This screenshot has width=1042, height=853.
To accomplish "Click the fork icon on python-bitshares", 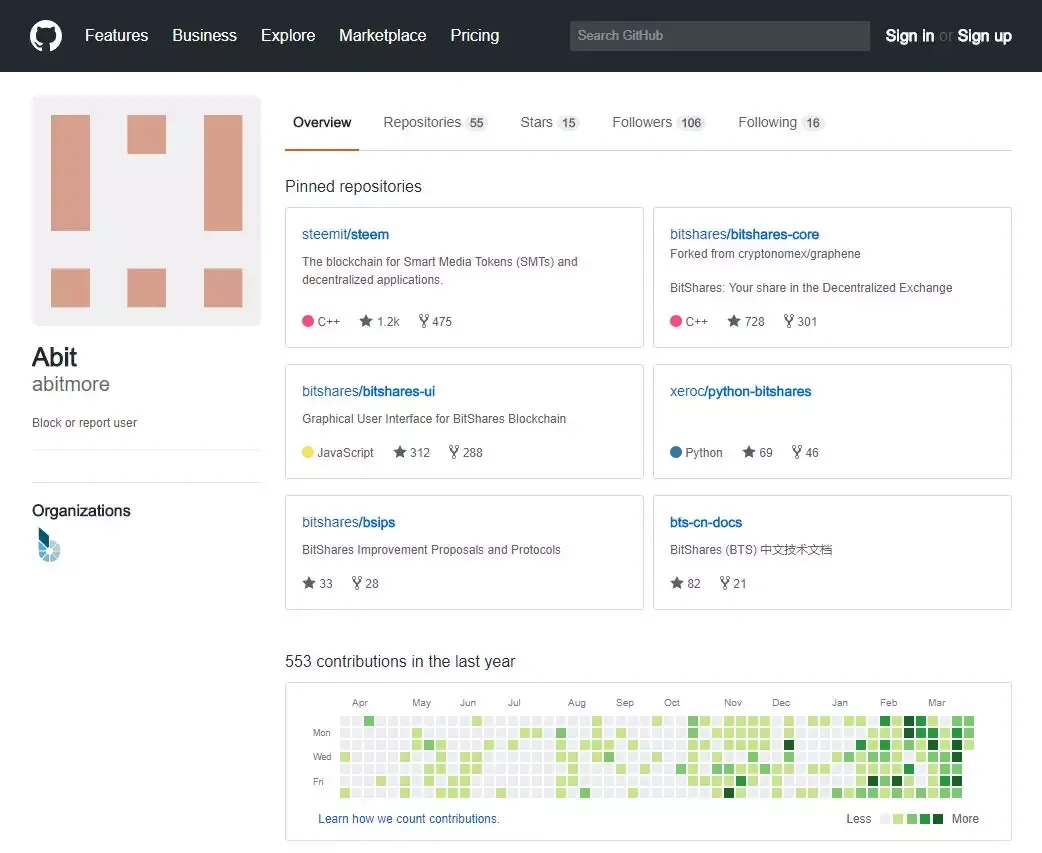I will pos(797,452).
